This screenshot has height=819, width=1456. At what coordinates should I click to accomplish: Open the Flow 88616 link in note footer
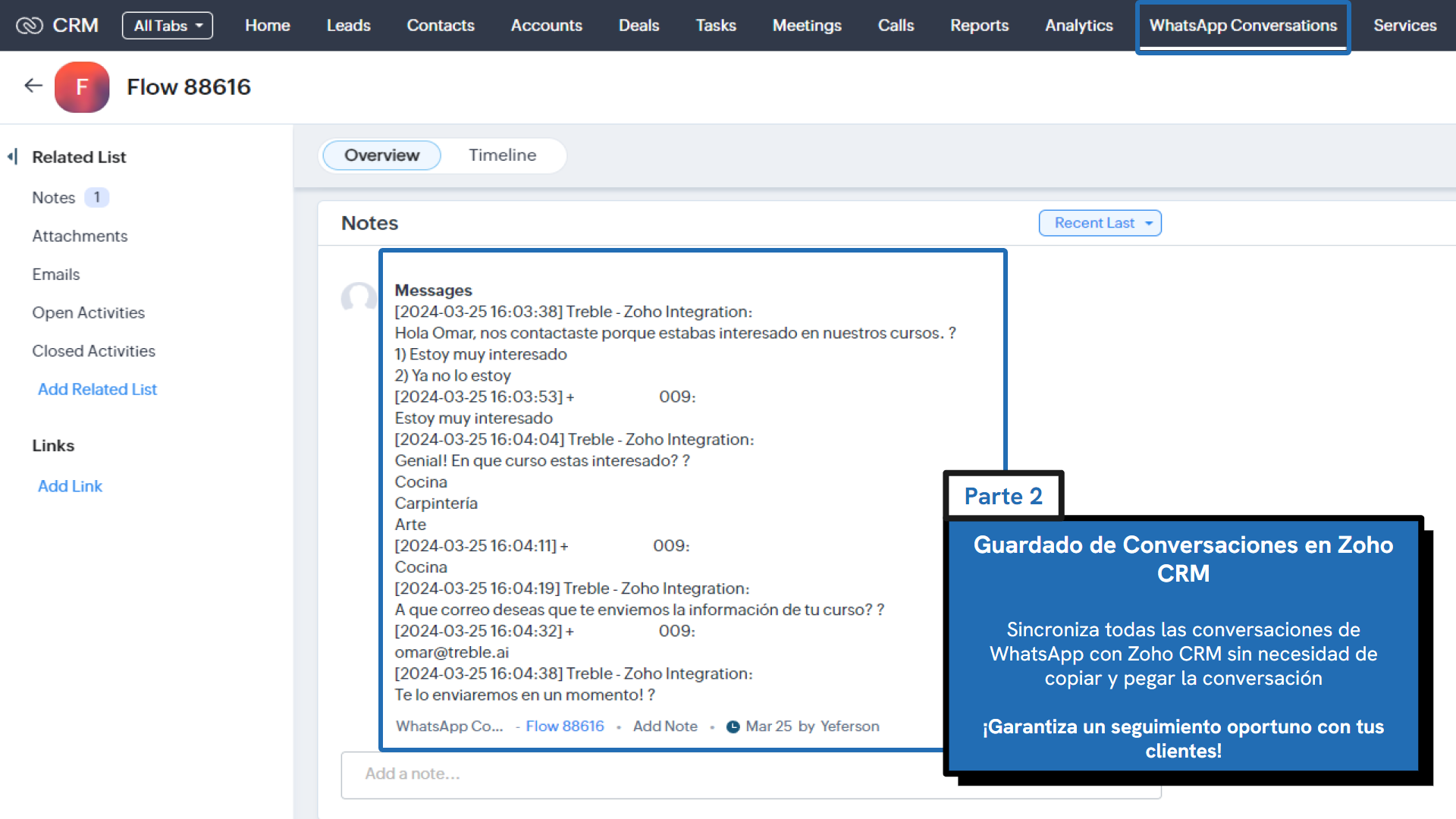(564, 726)
